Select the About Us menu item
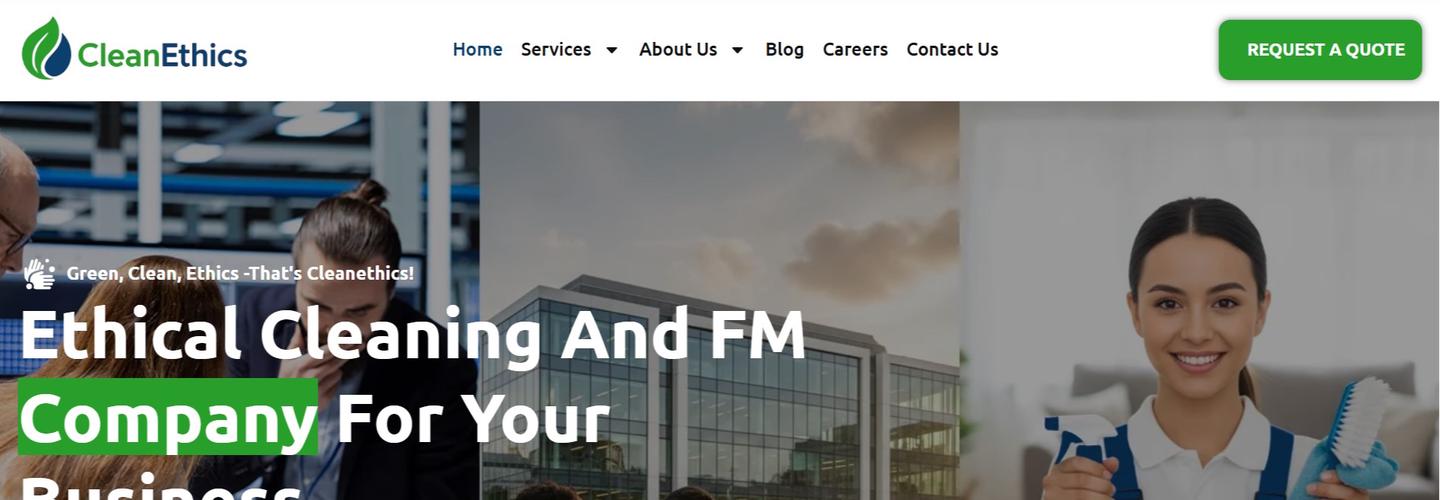The height and width of the screenshot is (500, 1440). (678, 49)
